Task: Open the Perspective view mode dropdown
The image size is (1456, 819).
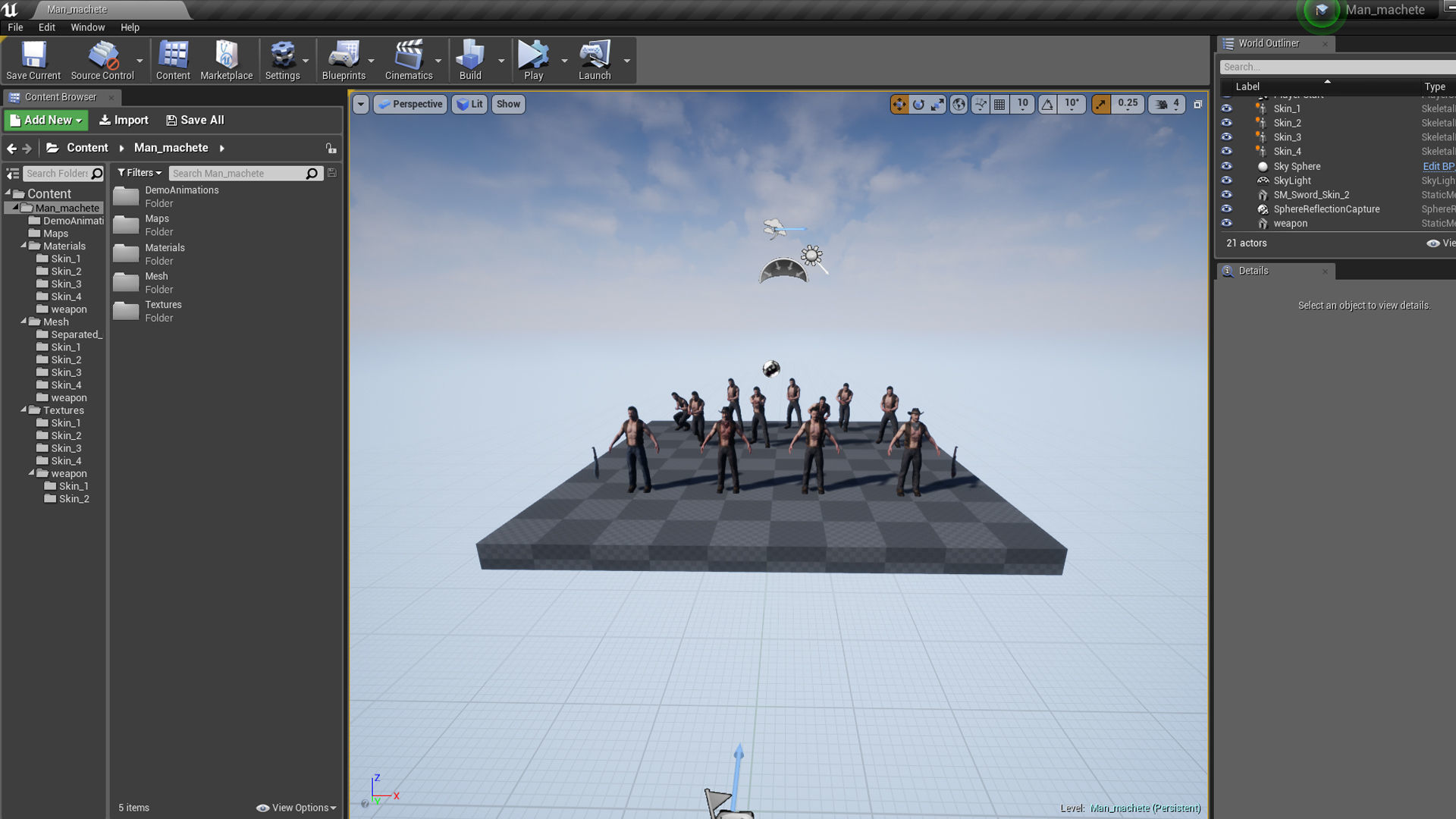Action: [410, 105]
